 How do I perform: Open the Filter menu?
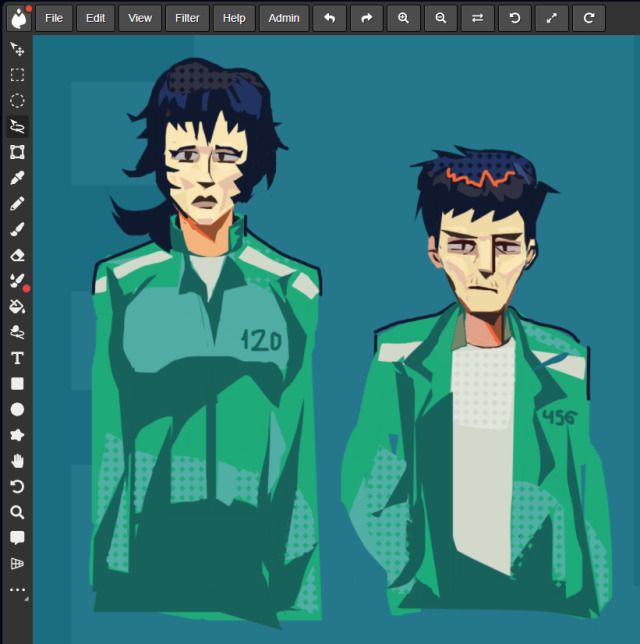click(x=187, y=18)
